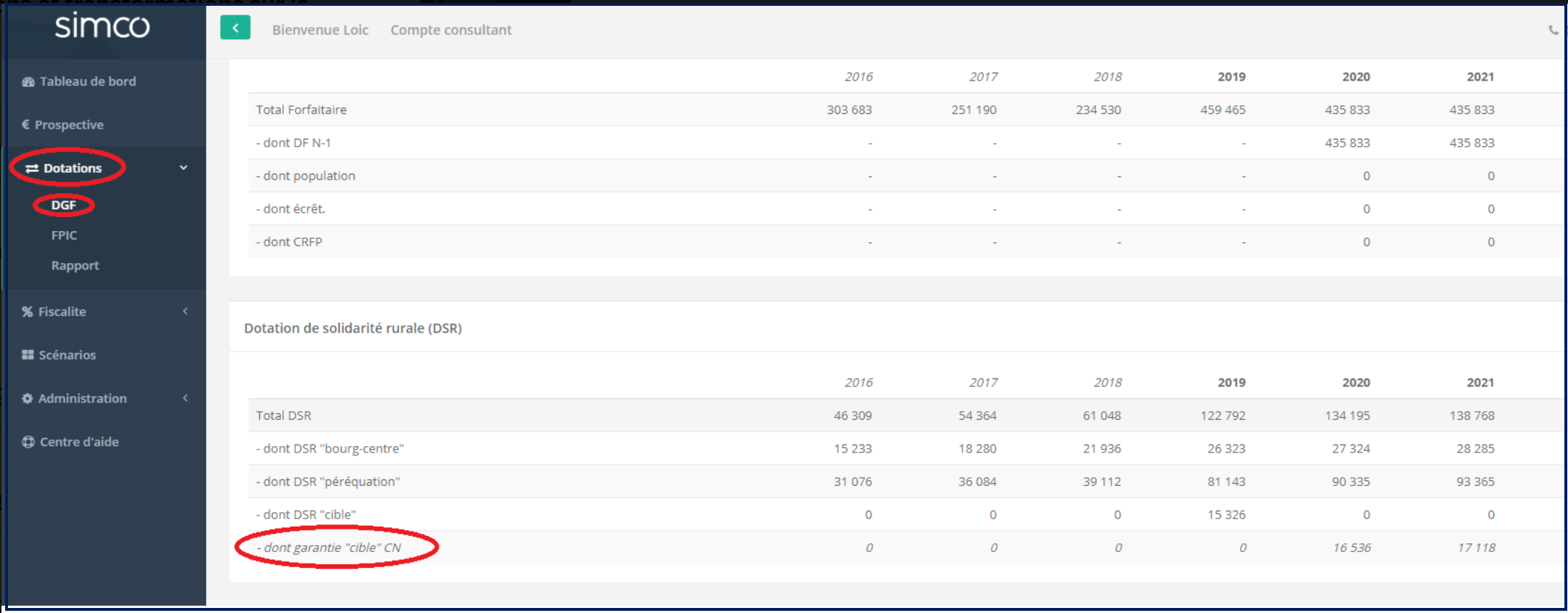Click the 2019 column header in DSR table

click(1231, 383)
